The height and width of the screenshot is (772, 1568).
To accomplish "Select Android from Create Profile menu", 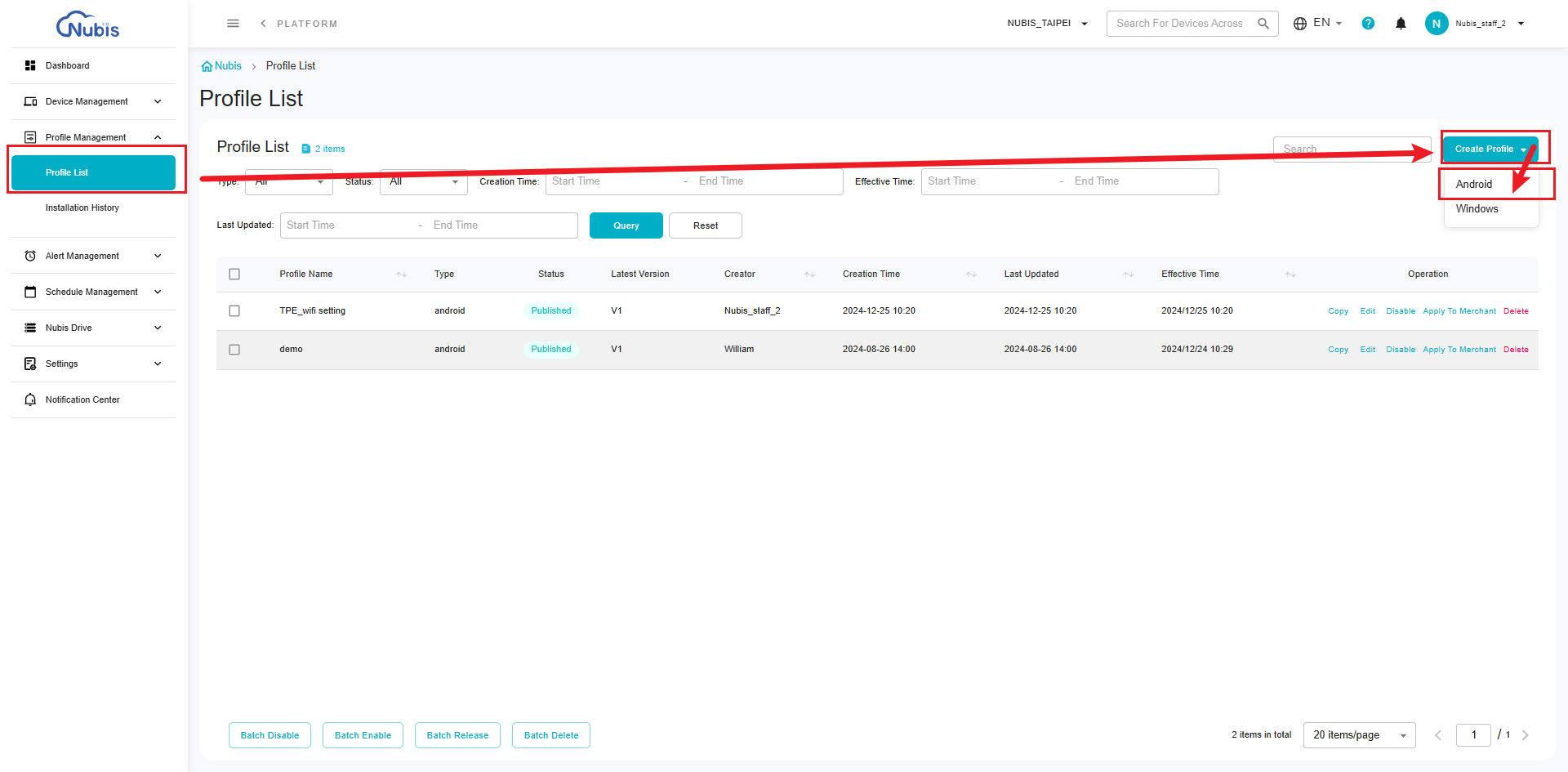I will pyautogui.click(x=1474, y=184).
